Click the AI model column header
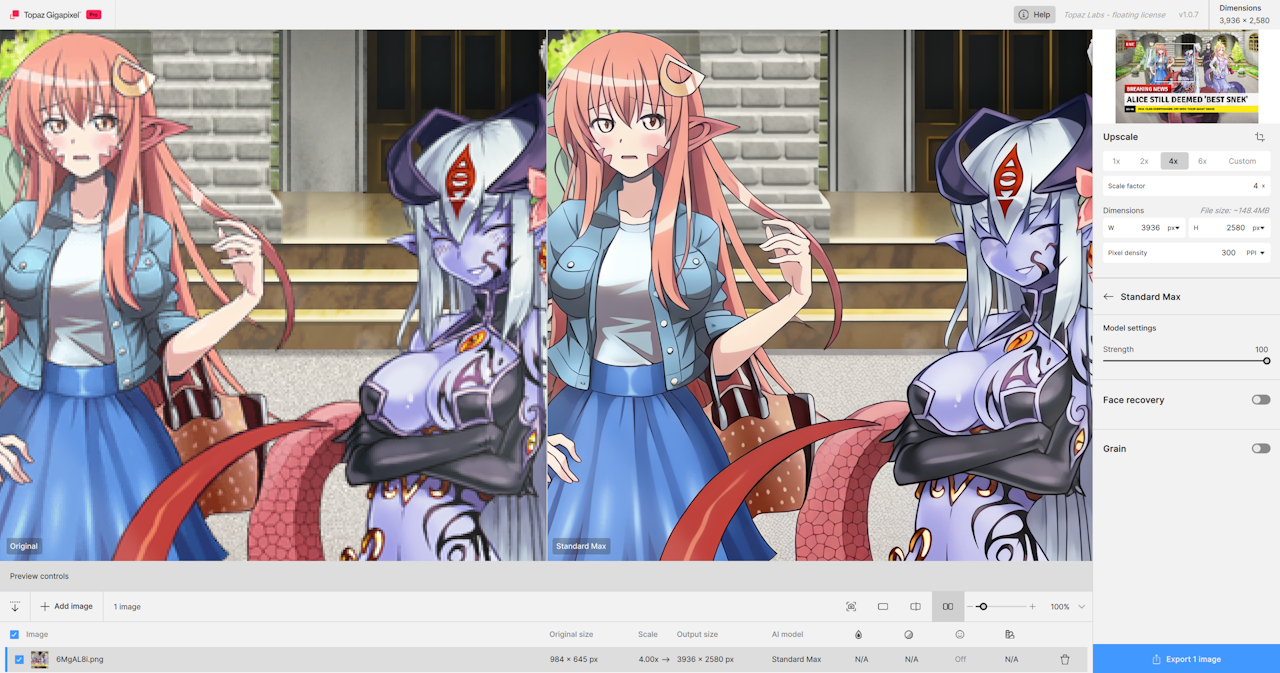 (x=787, y=634)
